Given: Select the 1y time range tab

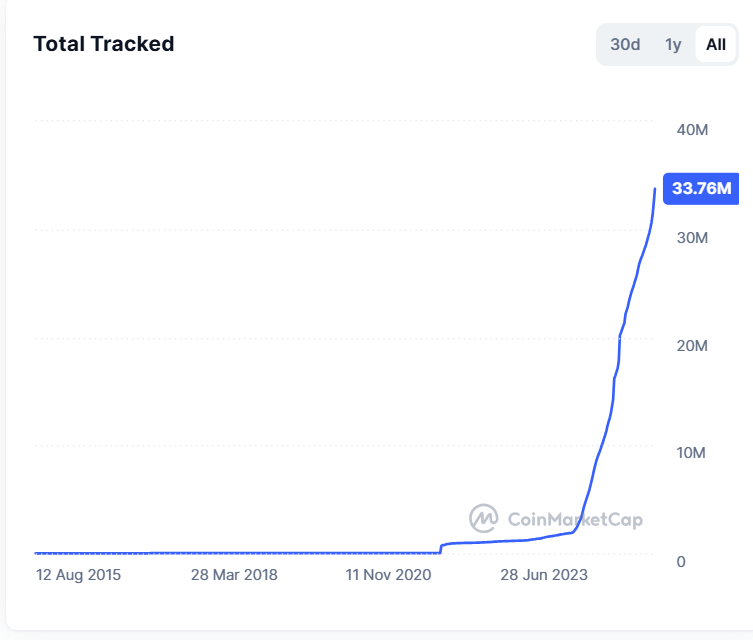Looking at the screenshot, I should point(673,45).
